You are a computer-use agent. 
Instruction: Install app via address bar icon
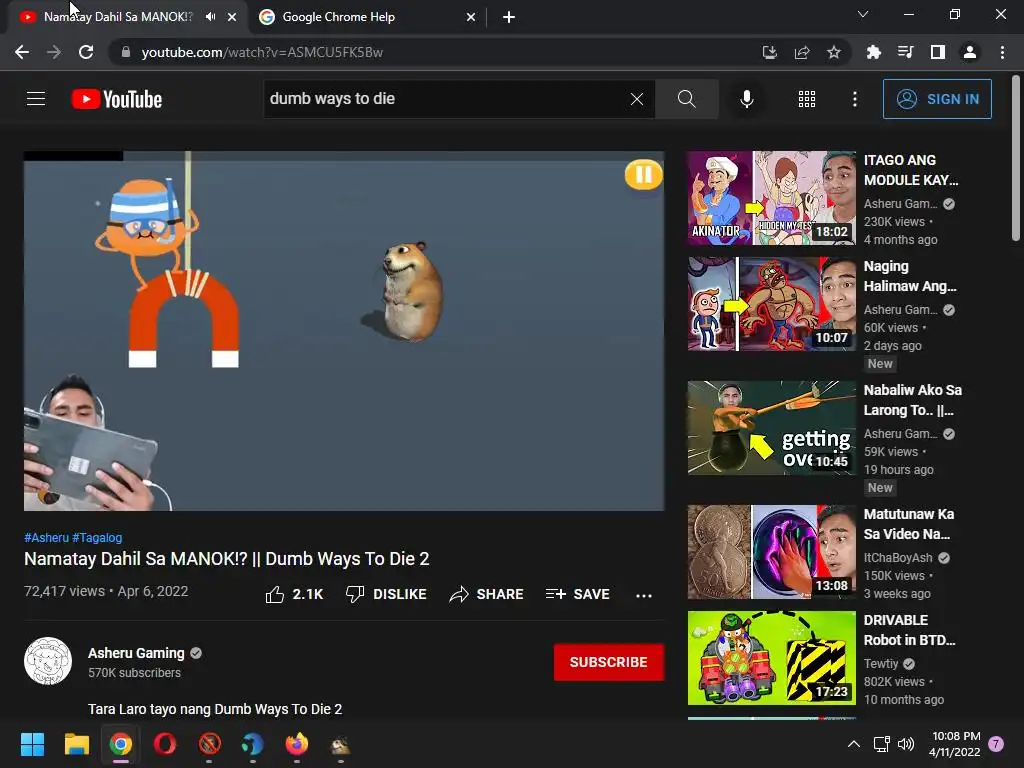pyautogui.click(x=770, y=52)
